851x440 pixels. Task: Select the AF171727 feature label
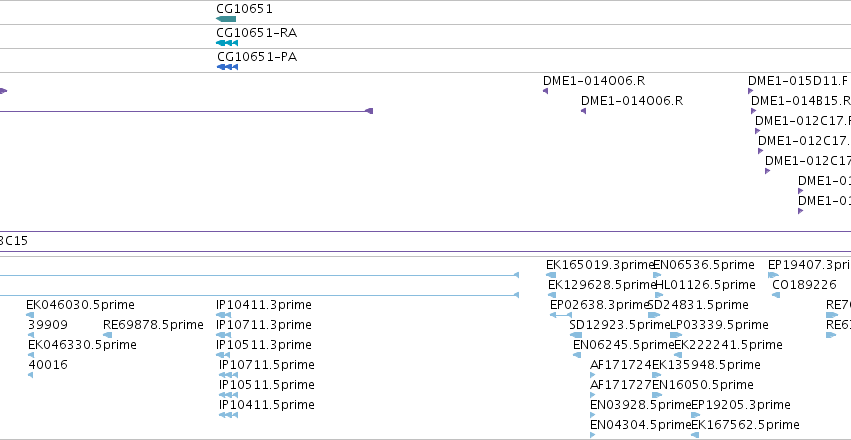tap(621, 385)
